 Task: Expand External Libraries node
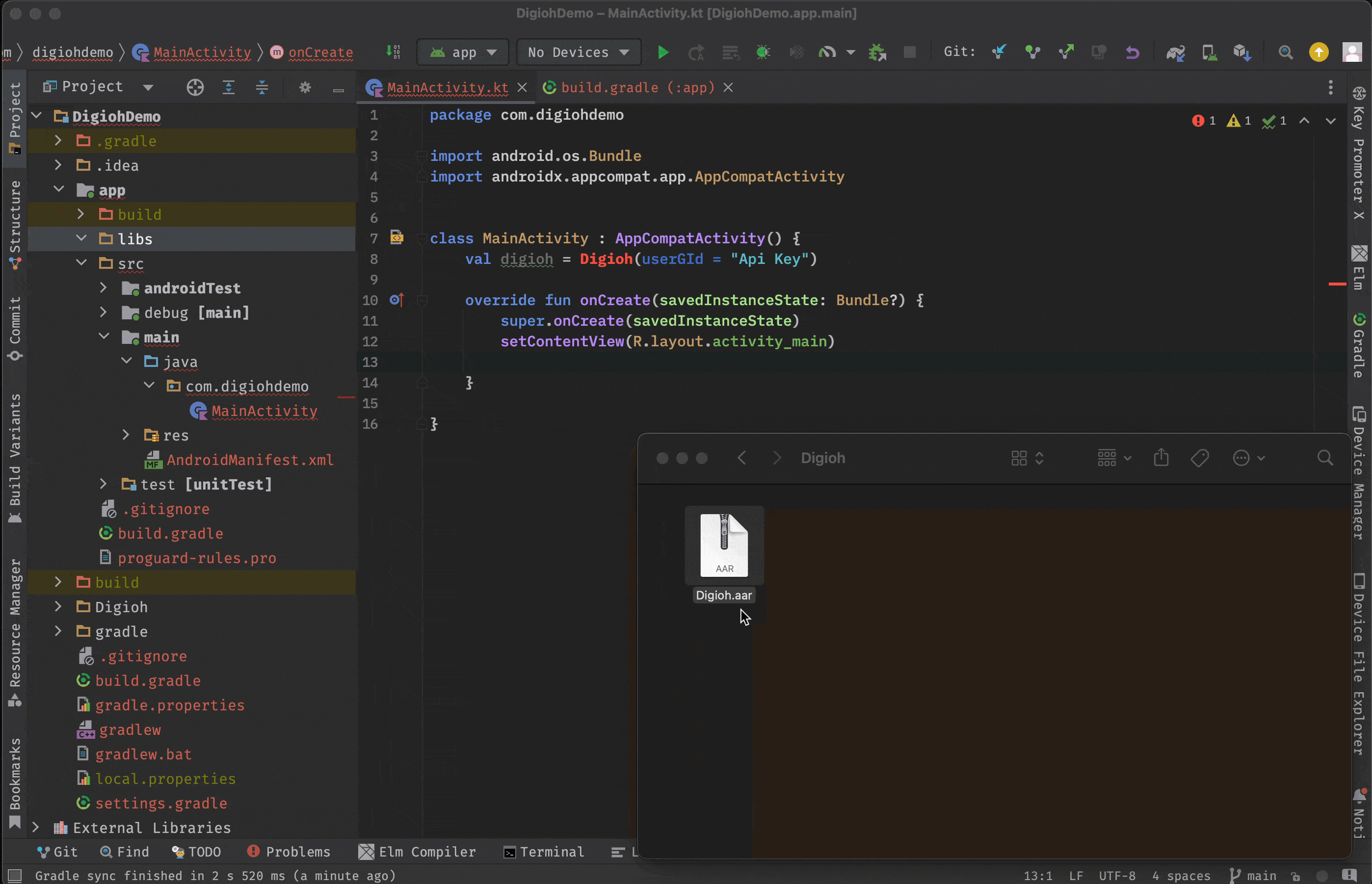click(36, 827)
